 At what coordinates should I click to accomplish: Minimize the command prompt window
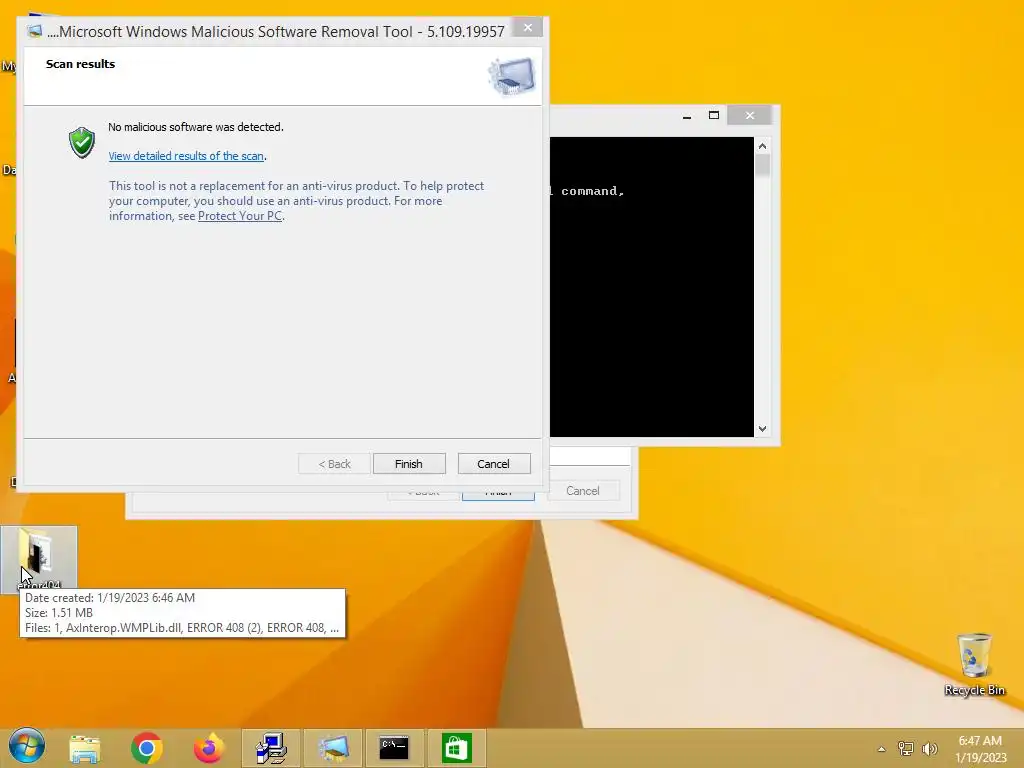coord(687,116)
